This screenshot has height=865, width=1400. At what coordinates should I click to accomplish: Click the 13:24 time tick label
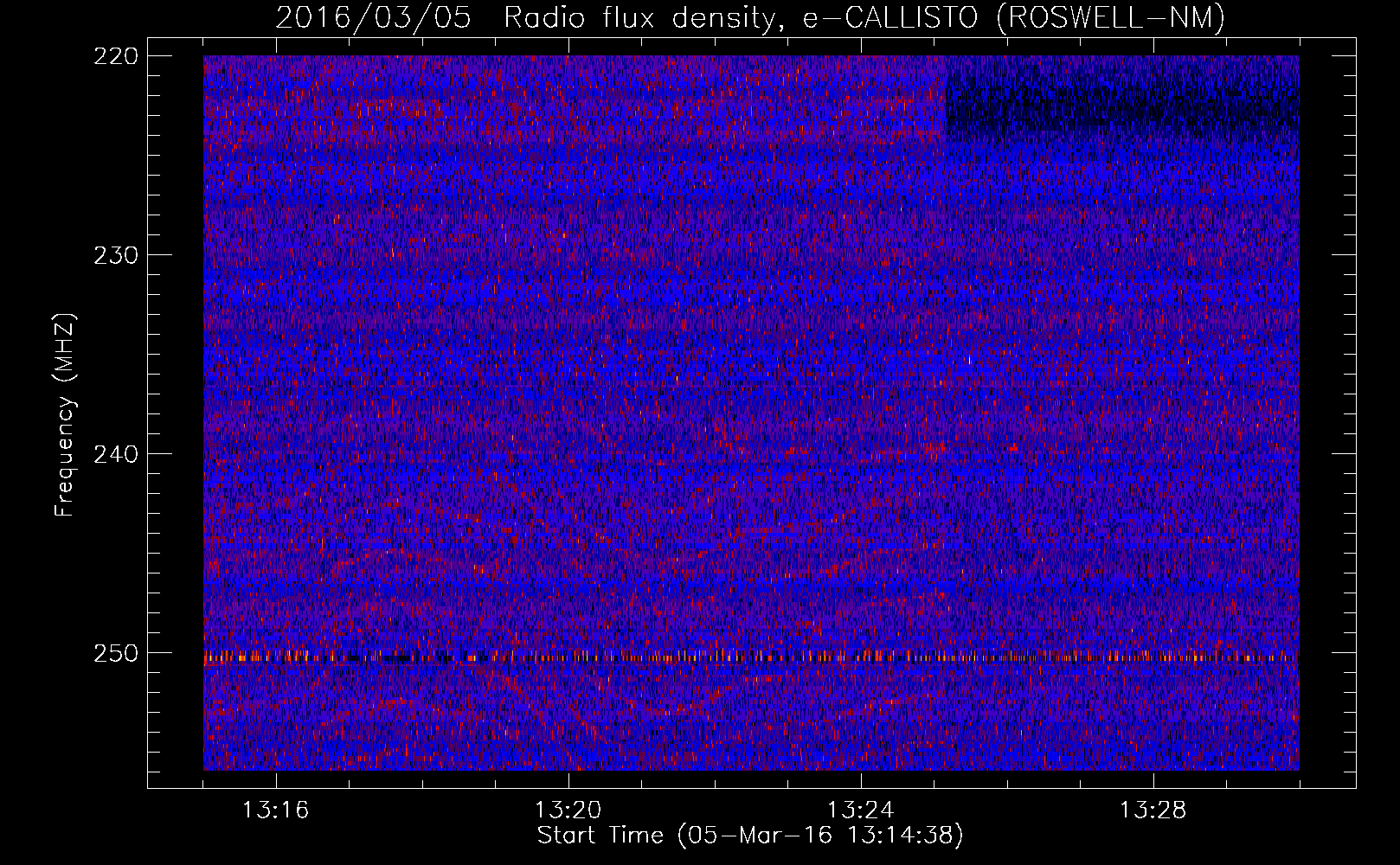tap(861, 810)
